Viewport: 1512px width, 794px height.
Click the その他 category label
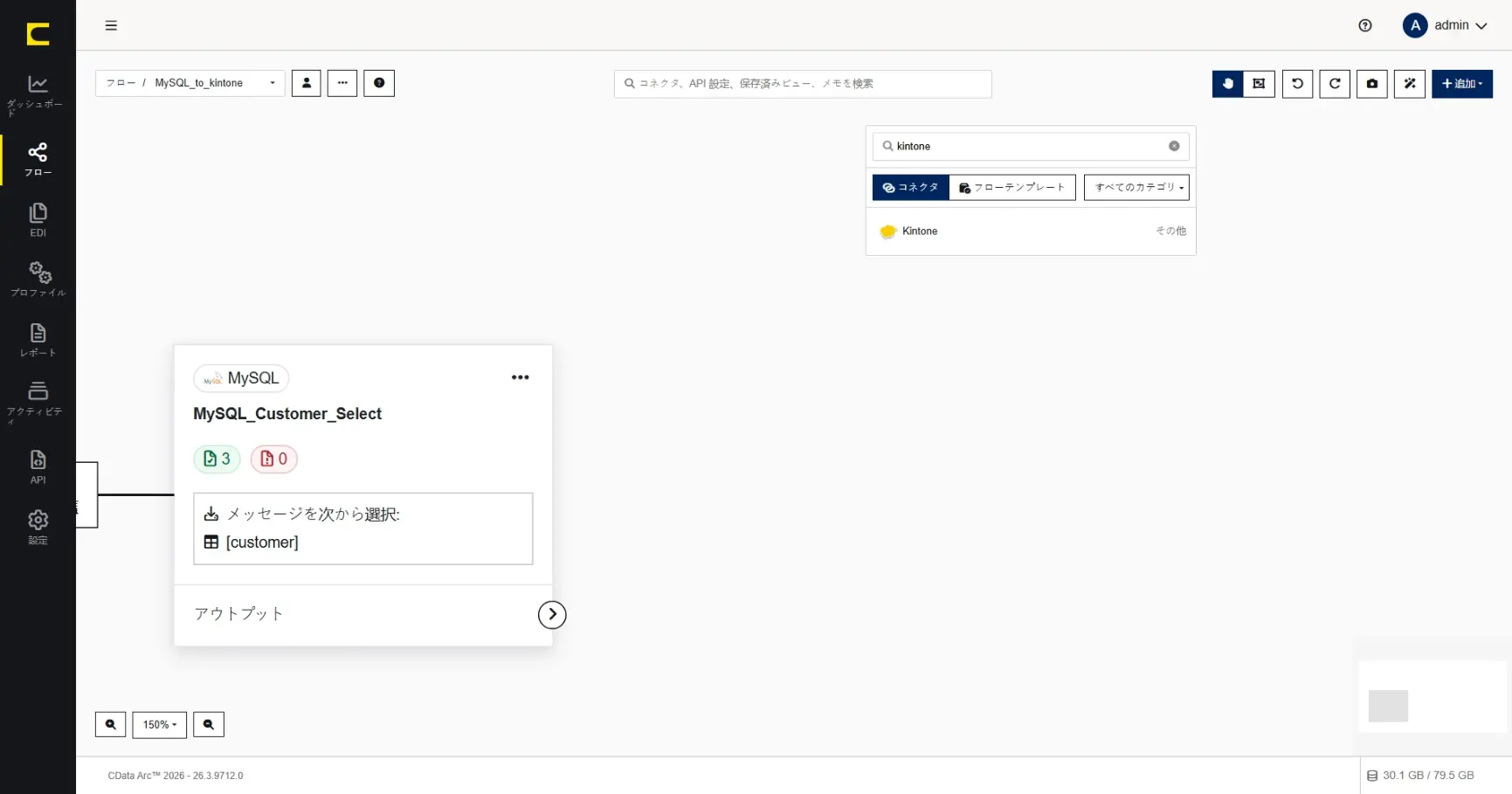[1170, 231]
